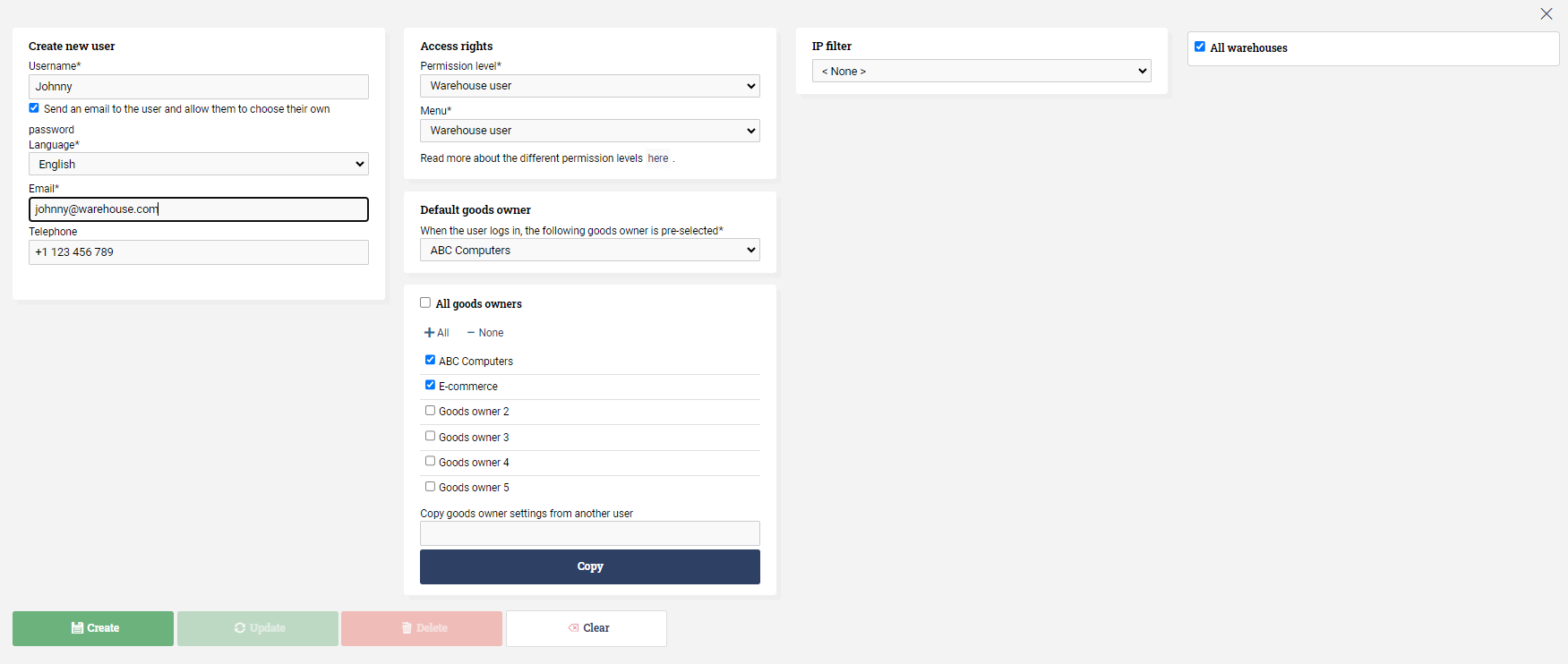
Task: Click the plus icon beside All
Action: click(429, 333)
